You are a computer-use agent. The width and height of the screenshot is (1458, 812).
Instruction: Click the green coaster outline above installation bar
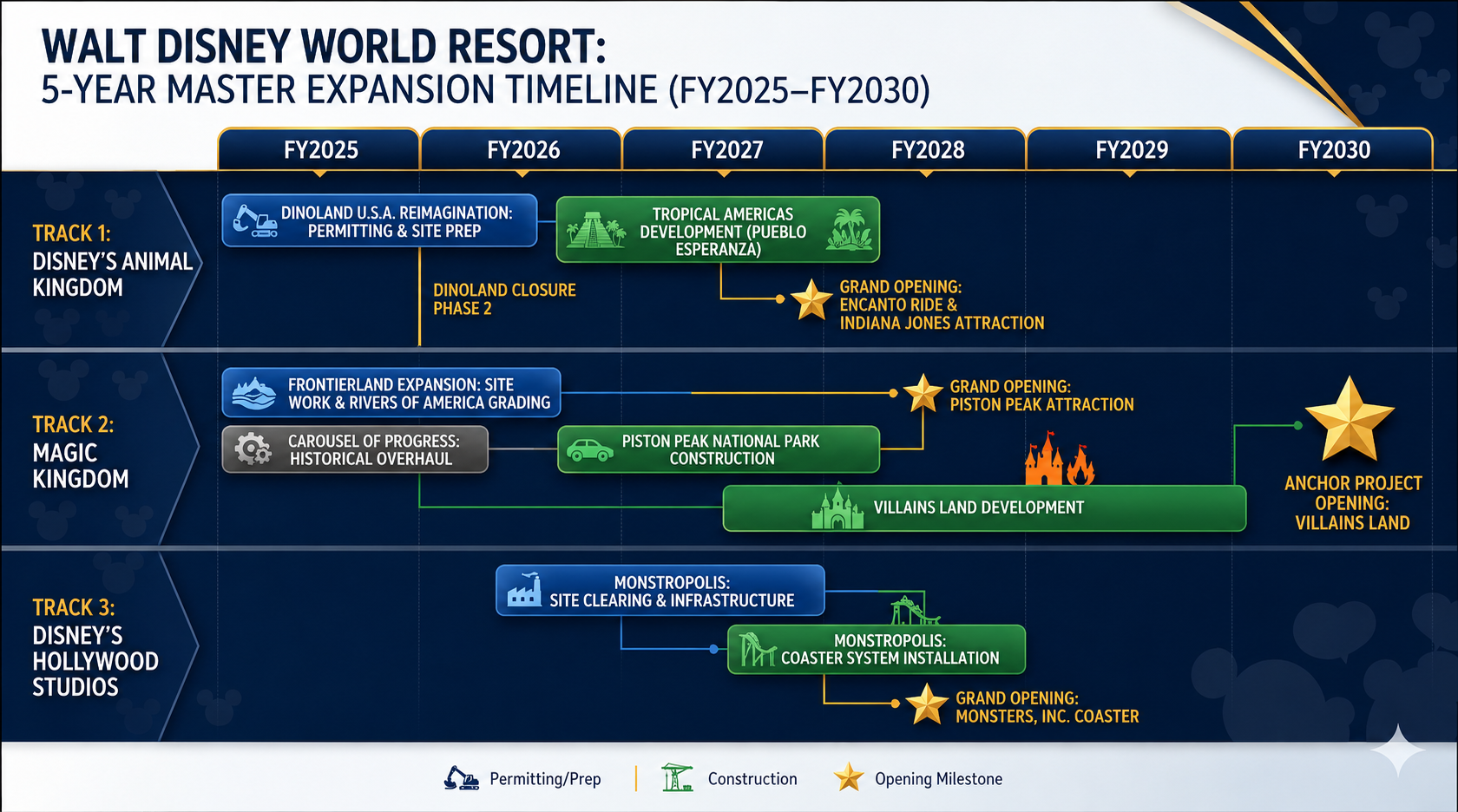(x=916, y=610)
